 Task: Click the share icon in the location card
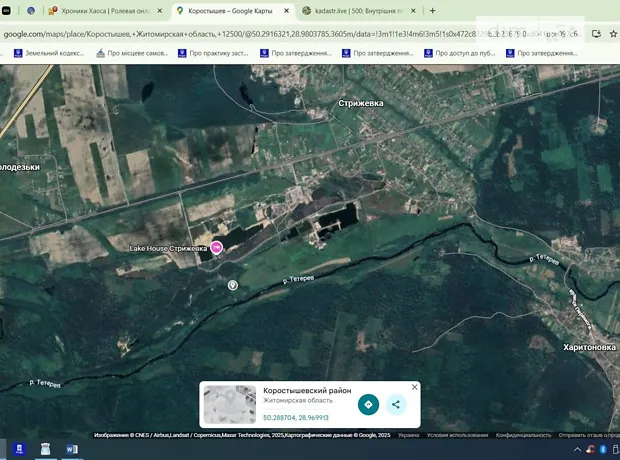[396, 405]
